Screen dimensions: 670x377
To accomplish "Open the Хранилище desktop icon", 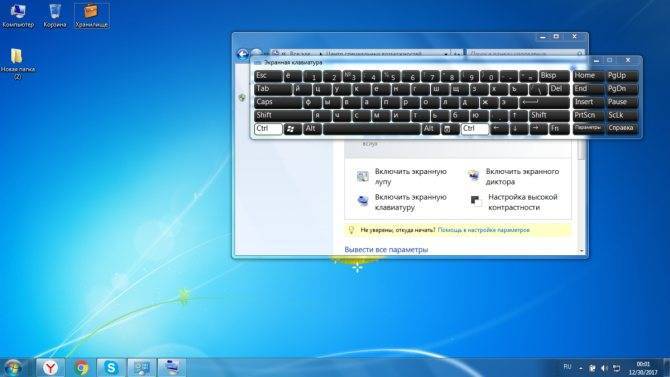I will tap(91, 16).
